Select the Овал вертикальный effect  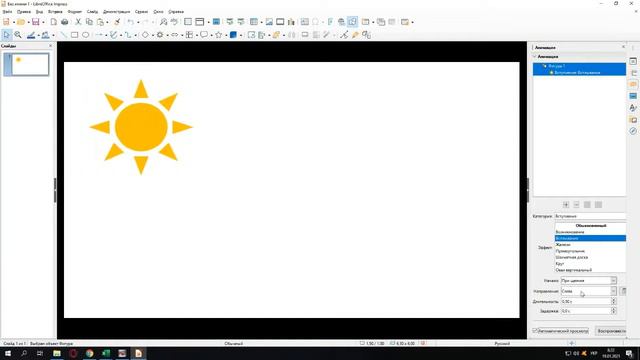(590, 270)
